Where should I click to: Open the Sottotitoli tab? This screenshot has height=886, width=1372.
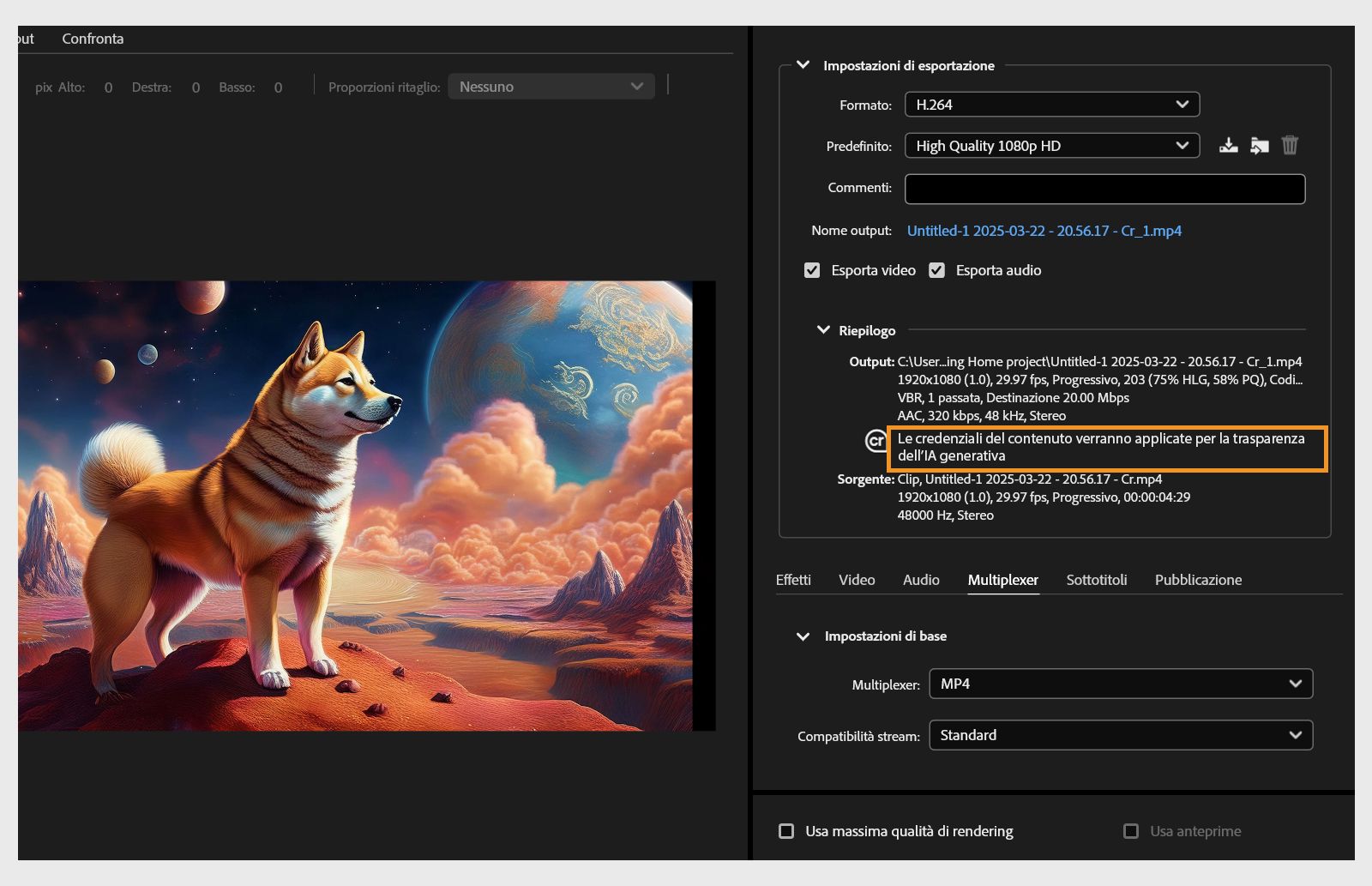pyautogui.click(x=1096, y=580)
